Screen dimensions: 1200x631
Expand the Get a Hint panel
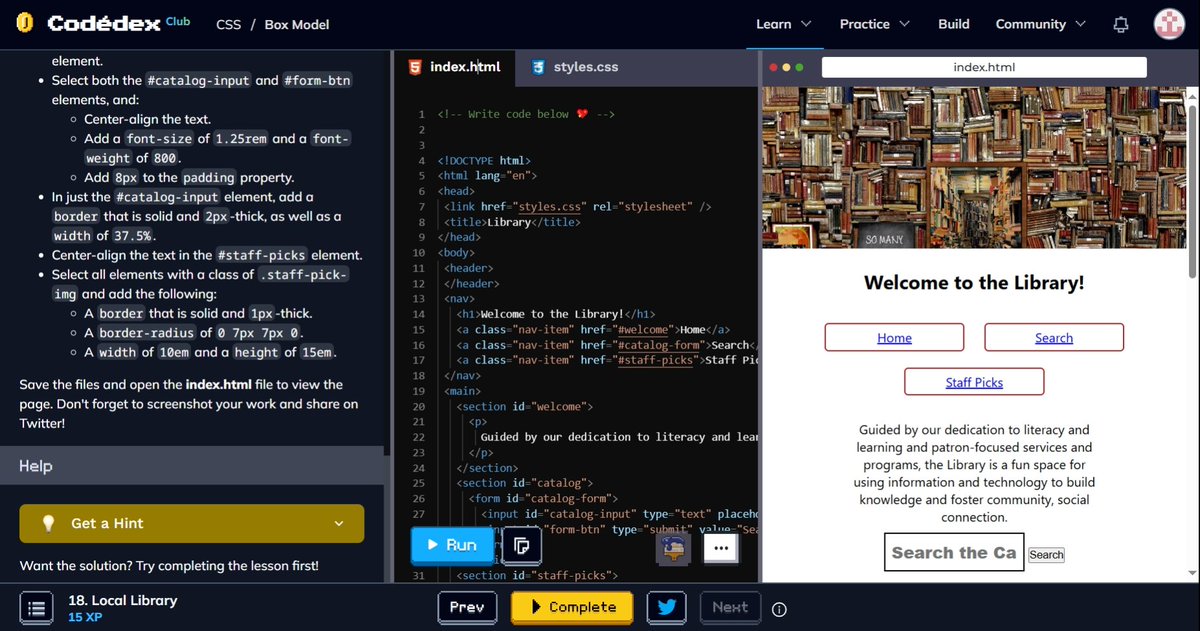(x=190, y=523)
